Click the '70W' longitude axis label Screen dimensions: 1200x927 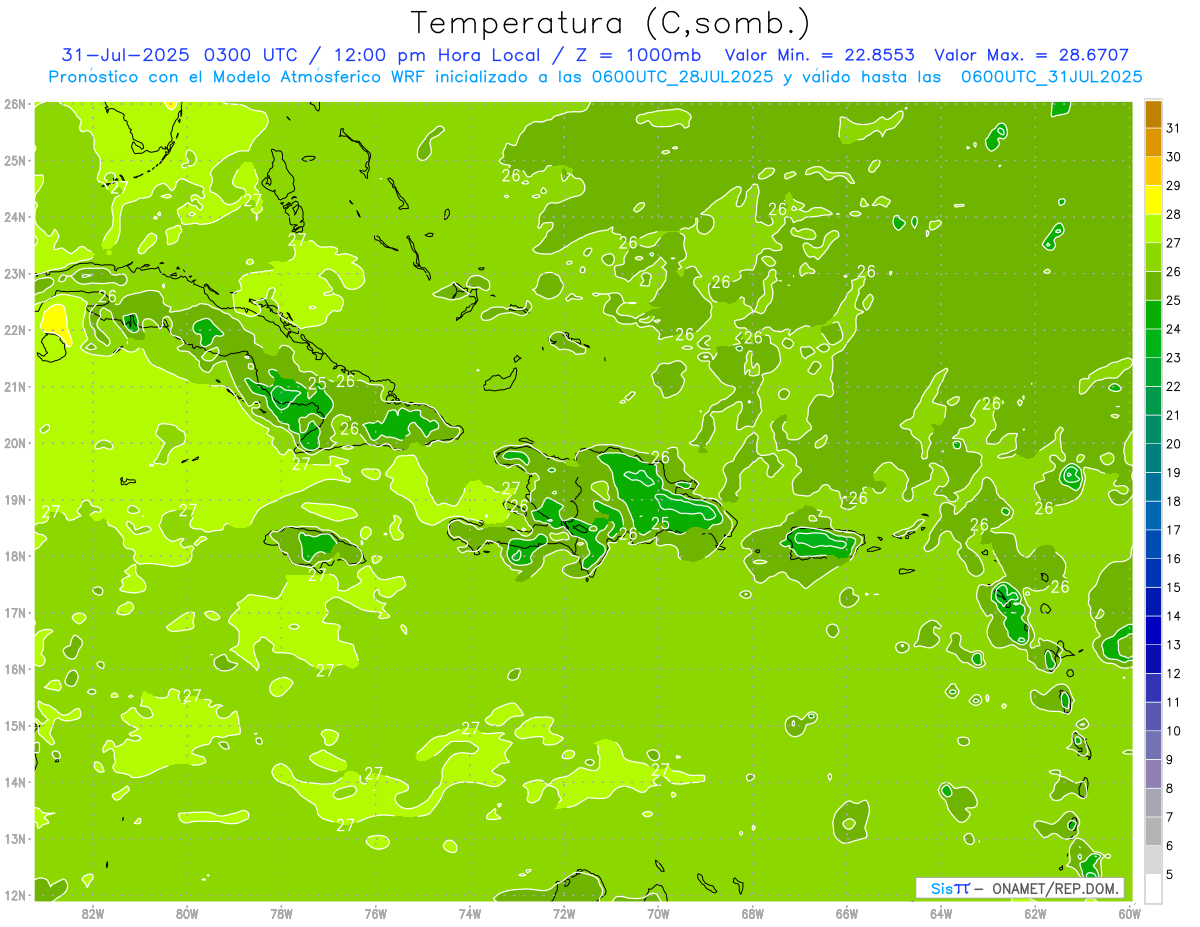[x=658, y=913]
